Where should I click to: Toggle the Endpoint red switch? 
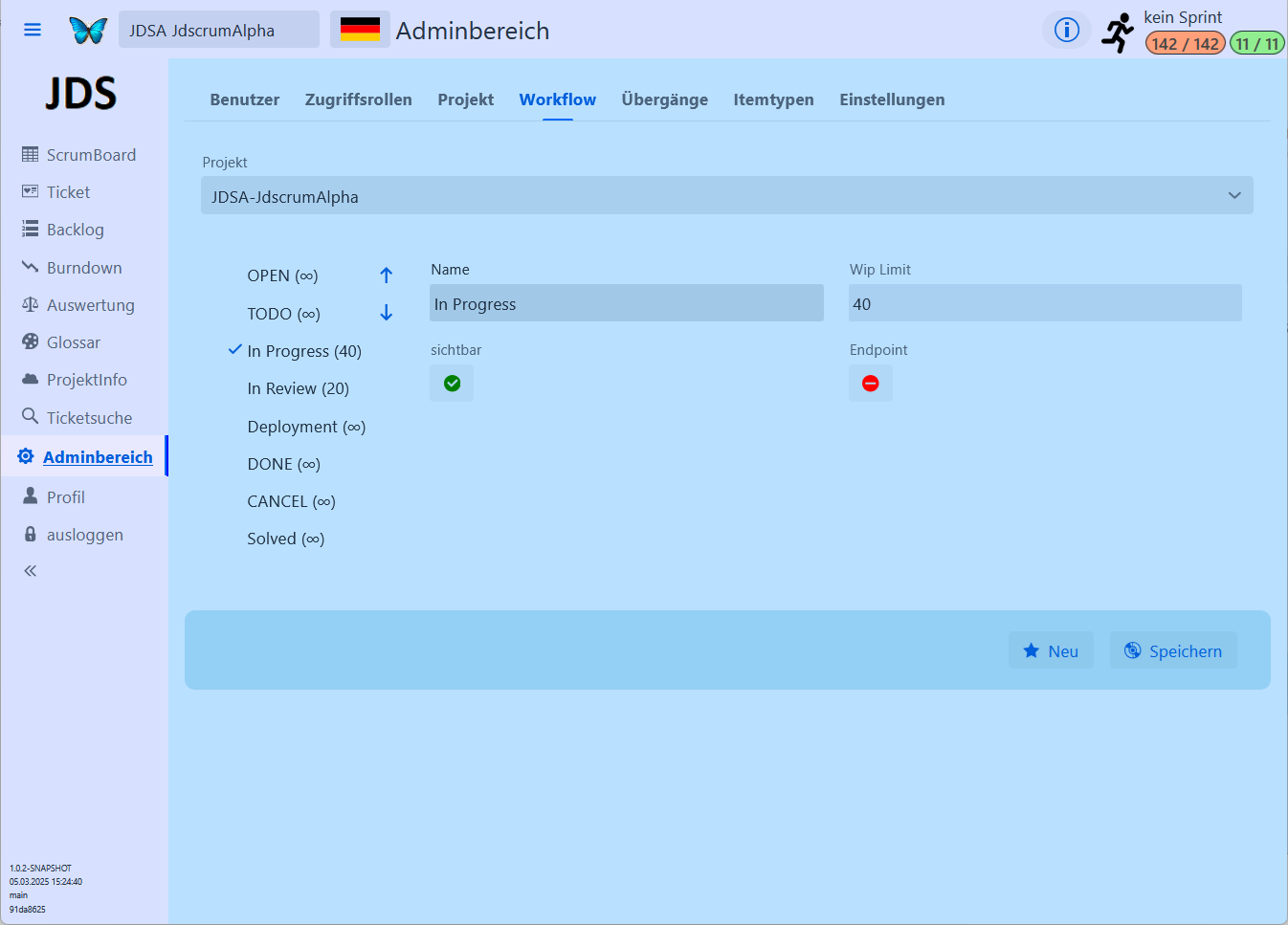871,384
